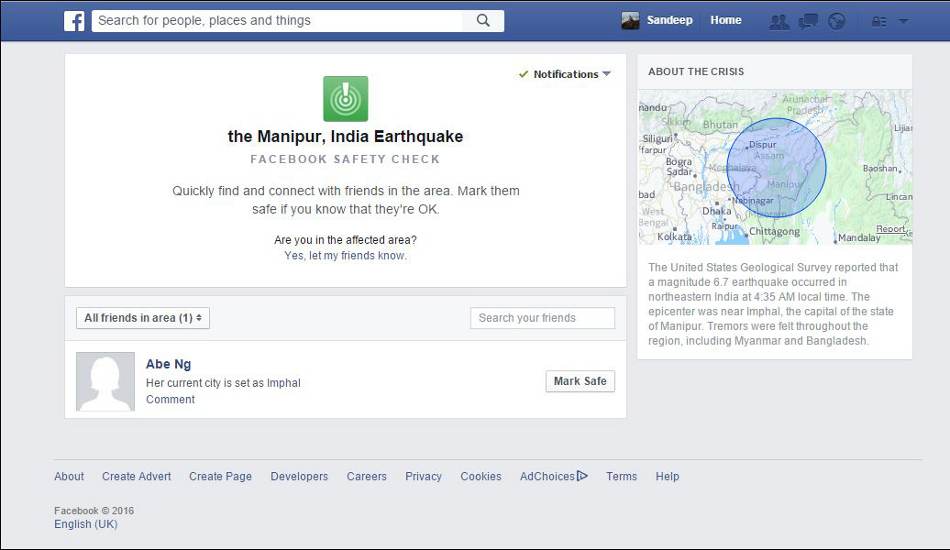
Task: Open the AdChoices footer link
Action: (554, 477)
